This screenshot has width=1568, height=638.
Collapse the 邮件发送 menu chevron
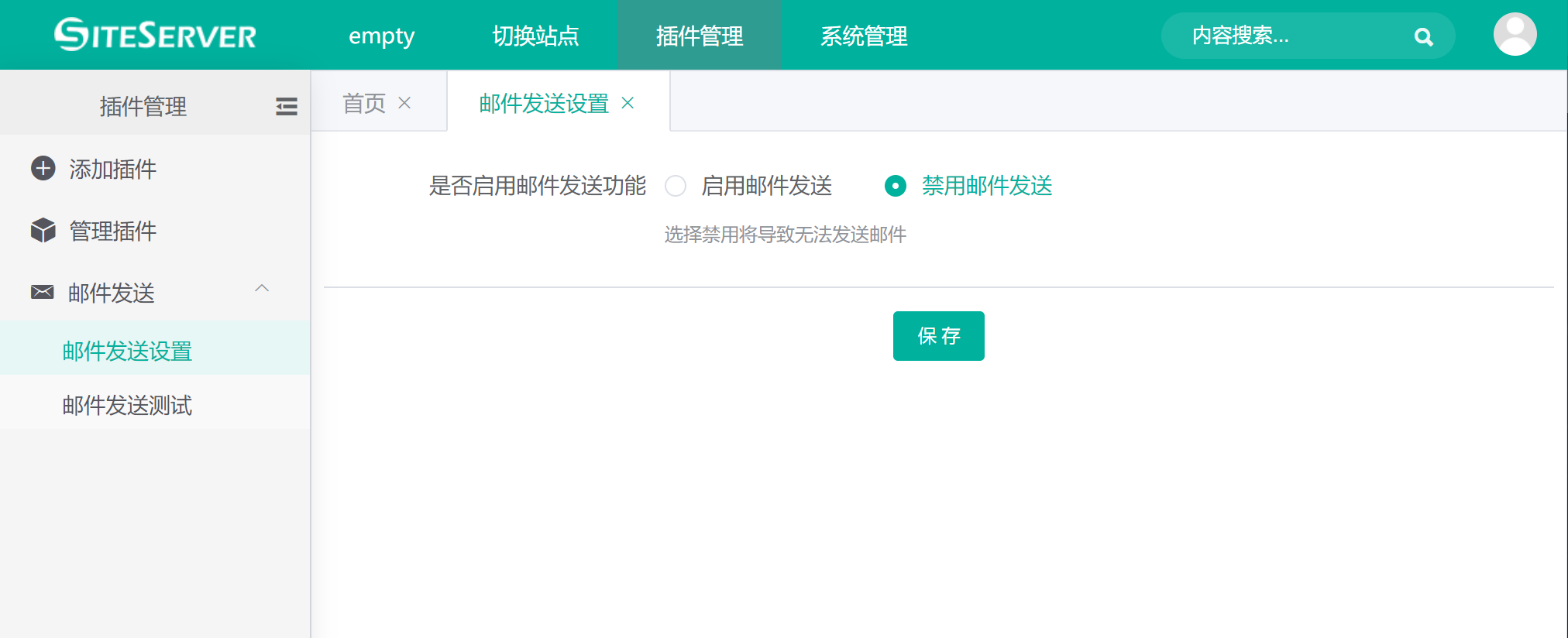[x=262, y=289]
